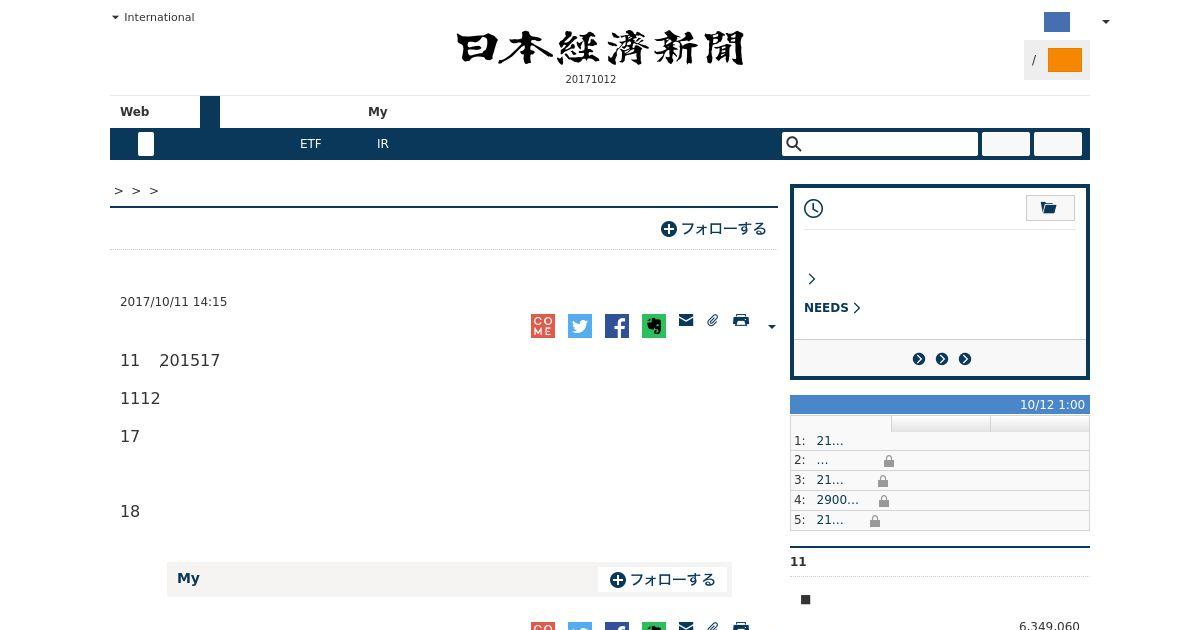Click the article timestamp 2017/10/11 14:15
Viewport: 1200px width, 630px height.
coord(174,302)
